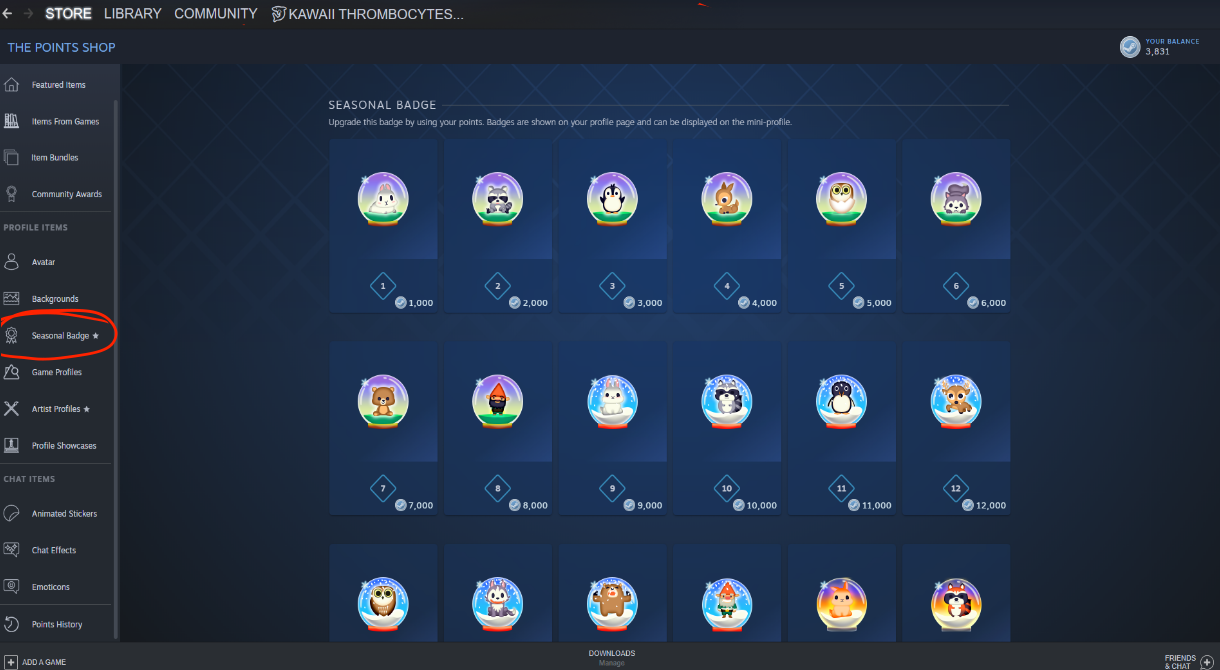Select Items From Games in sidebar
The height and width of the screenshot is (670, 1220).
[65, 121]
